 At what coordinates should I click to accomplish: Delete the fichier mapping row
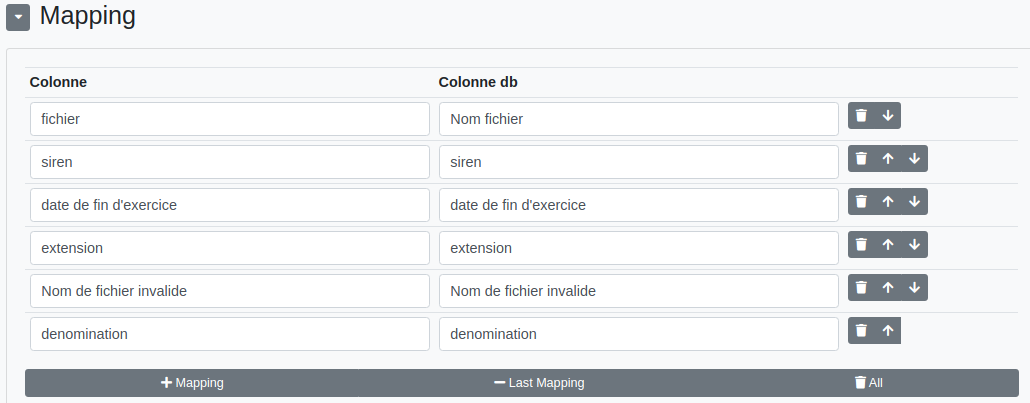coord(861,116)
